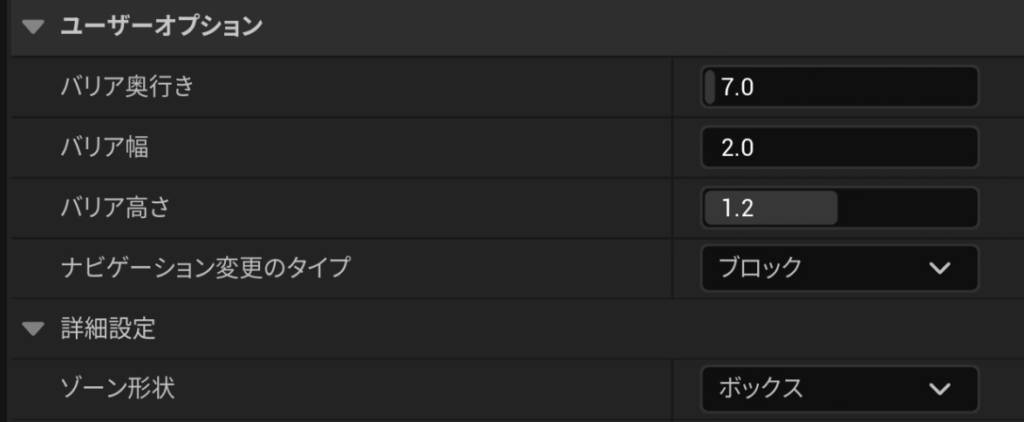
Task: Select the バリア高さ property label
Action: [x=119, y=208]
